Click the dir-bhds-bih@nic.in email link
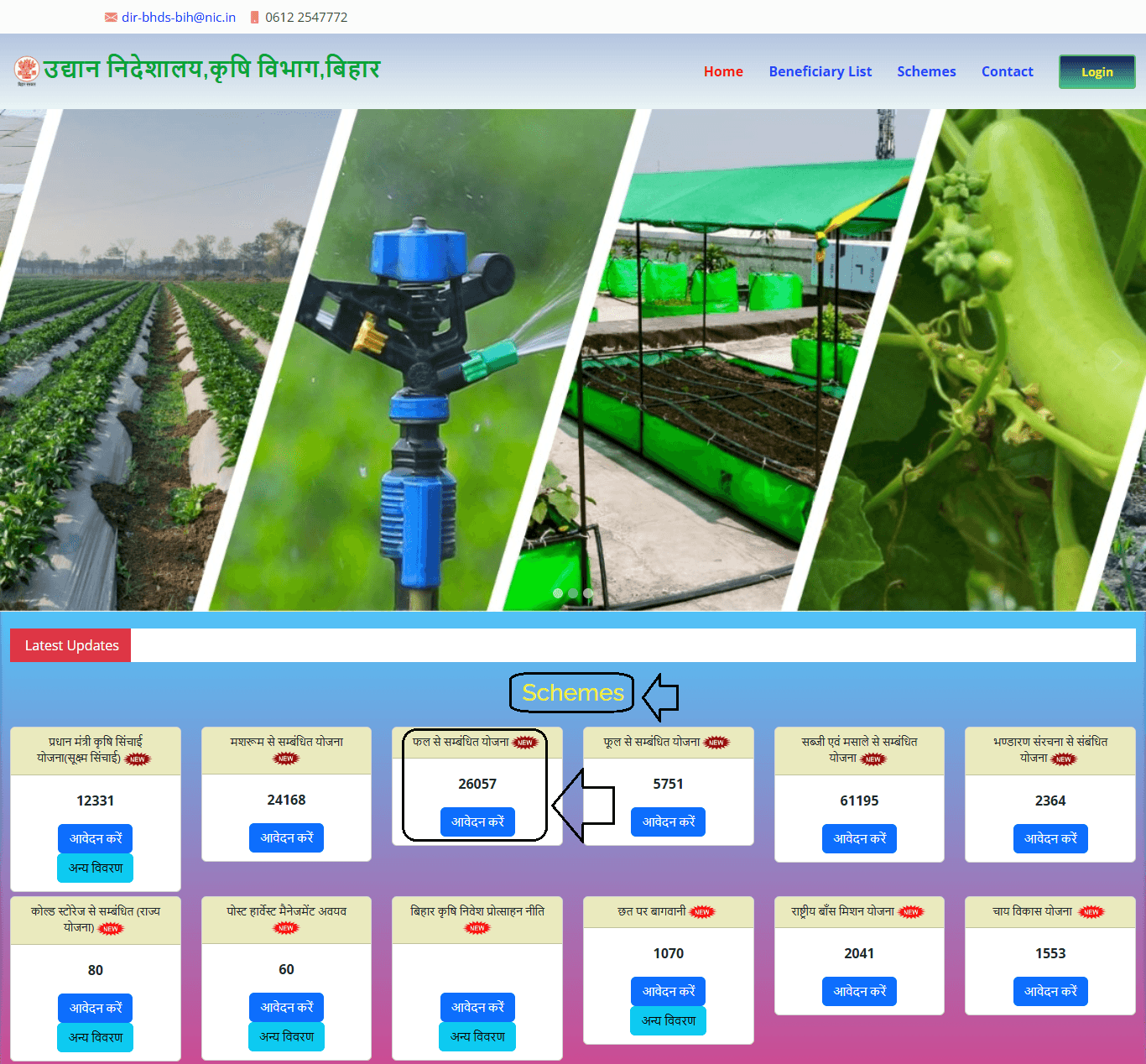The height and width of the screenshot is (1064, 1146). coord(179,18)
